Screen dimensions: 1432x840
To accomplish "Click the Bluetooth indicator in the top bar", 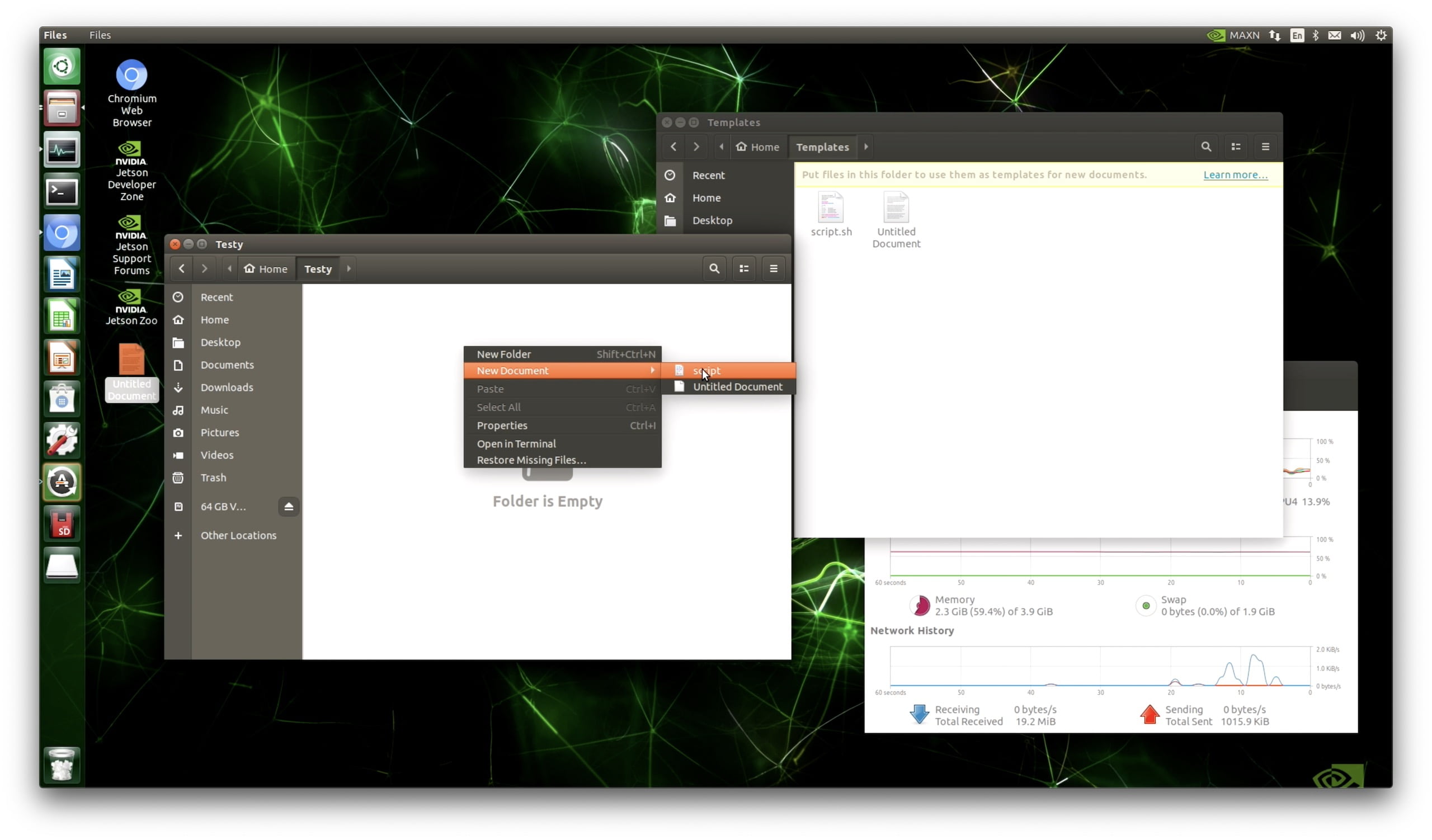I will 1316,35.
